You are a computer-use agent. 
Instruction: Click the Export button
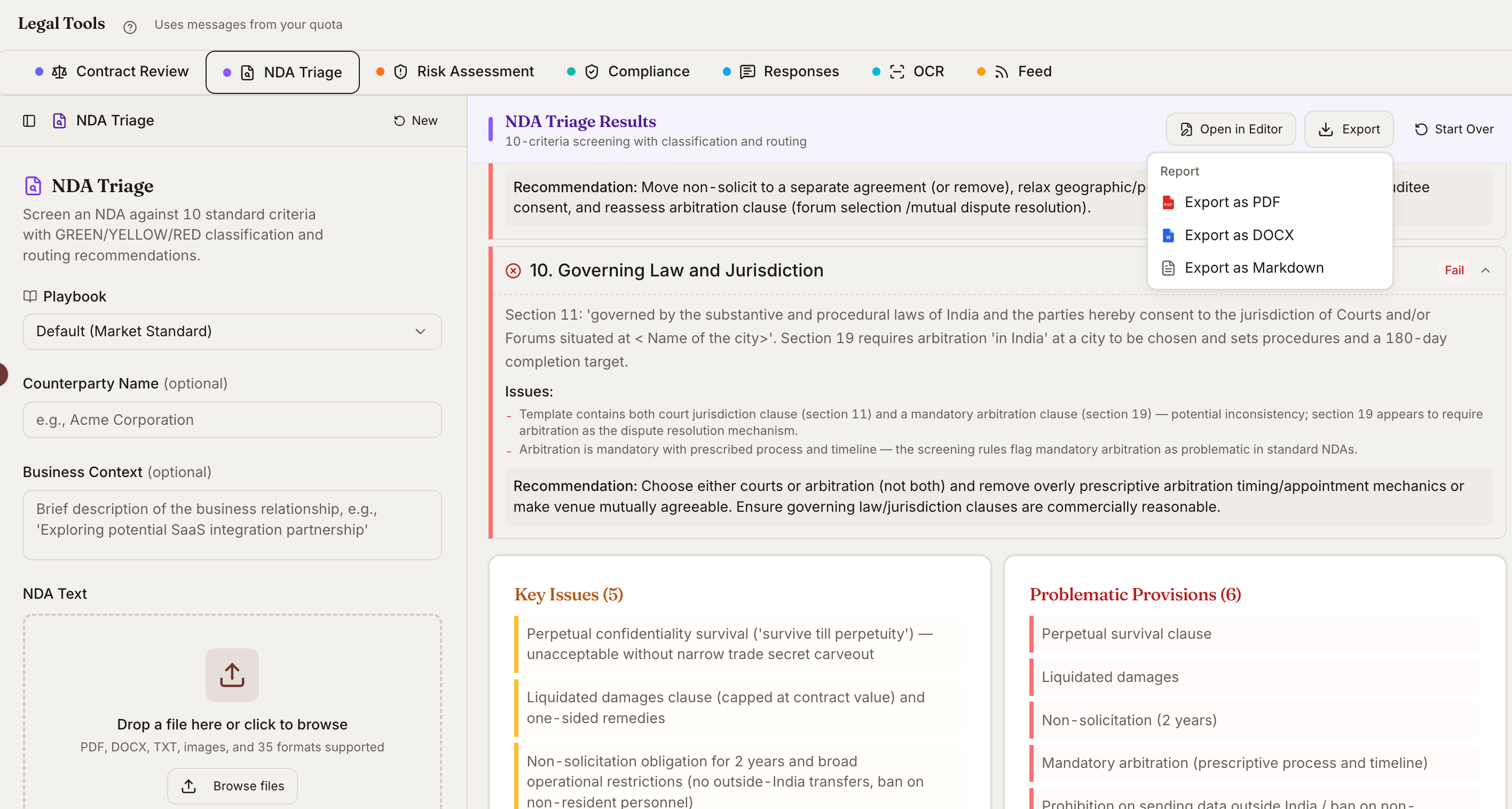tap(1349, 129)
